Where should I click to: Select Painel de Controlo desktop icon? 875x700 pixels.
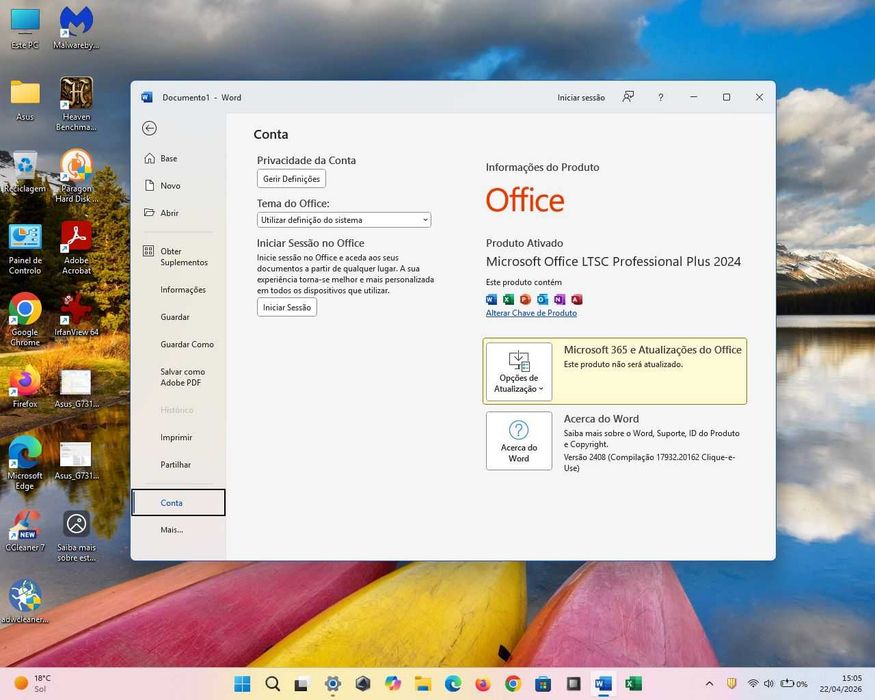click(x=25, y=249)
